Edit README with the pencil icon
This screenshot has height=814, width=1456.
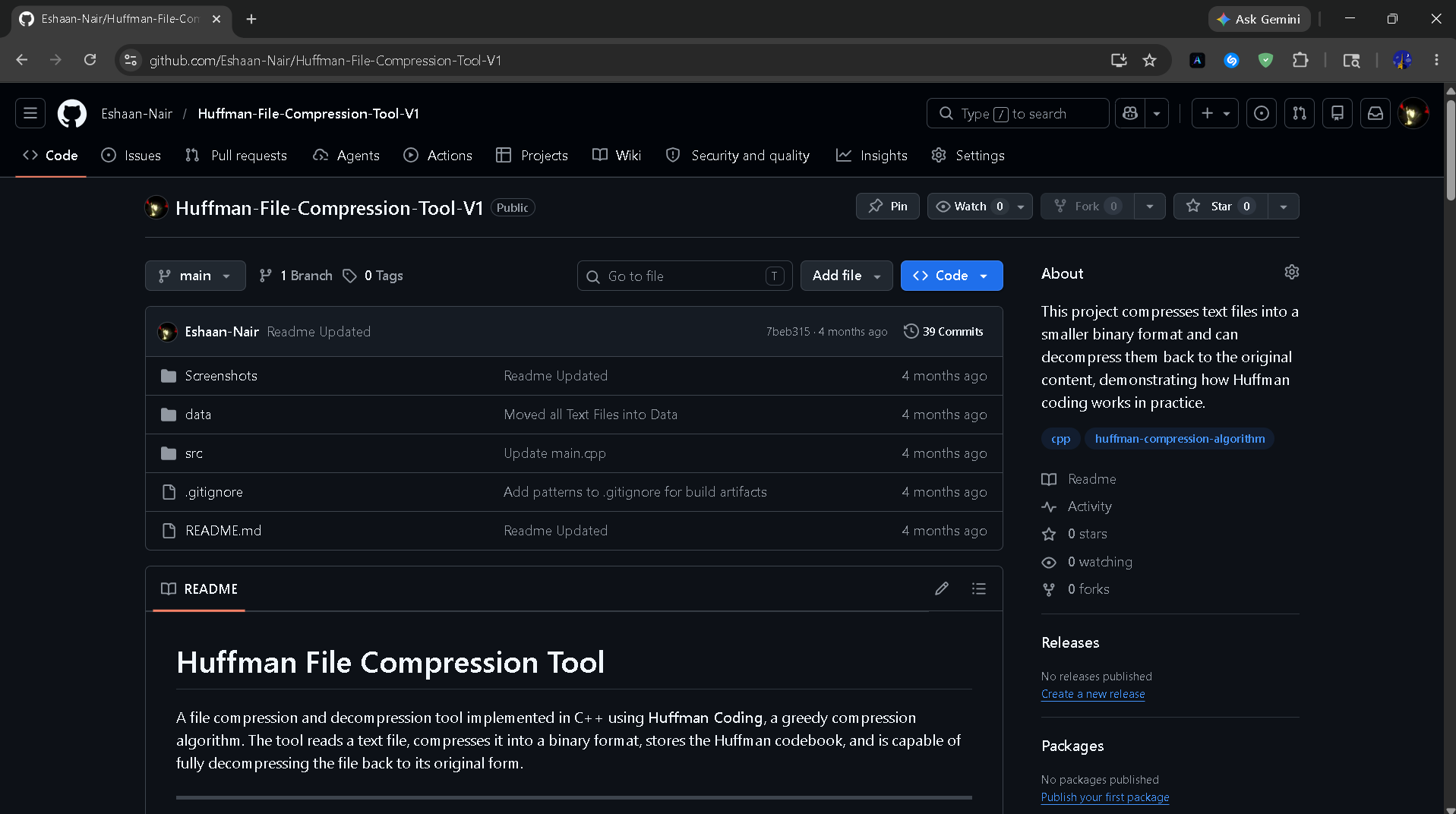(942, 588)
